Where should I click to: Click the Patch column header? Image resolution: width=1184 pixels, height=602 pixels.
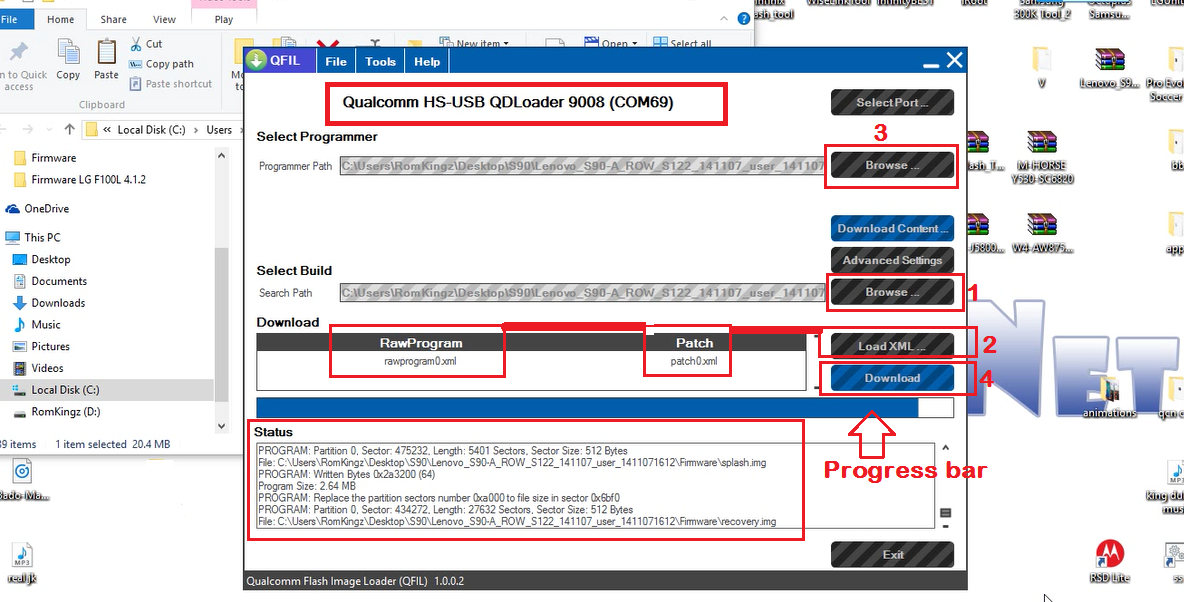[694, 343]
